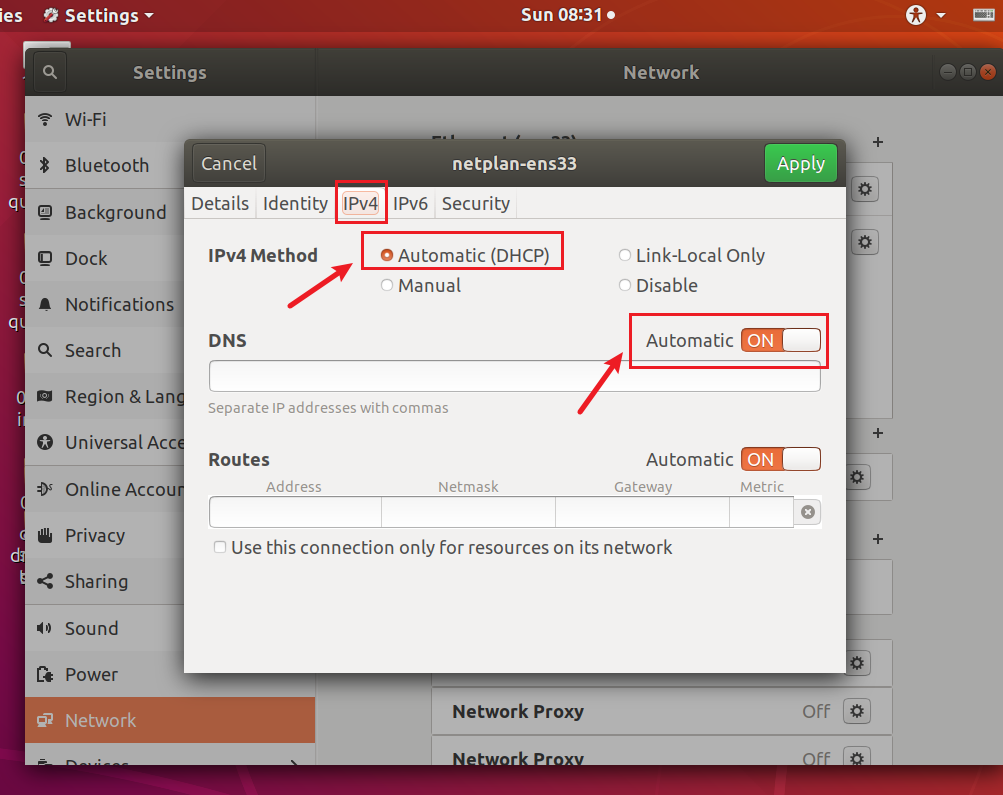Screen dimensions: 1003x795
Task: Open the accessibility menu in top bar
Action: tap(925, 15)
